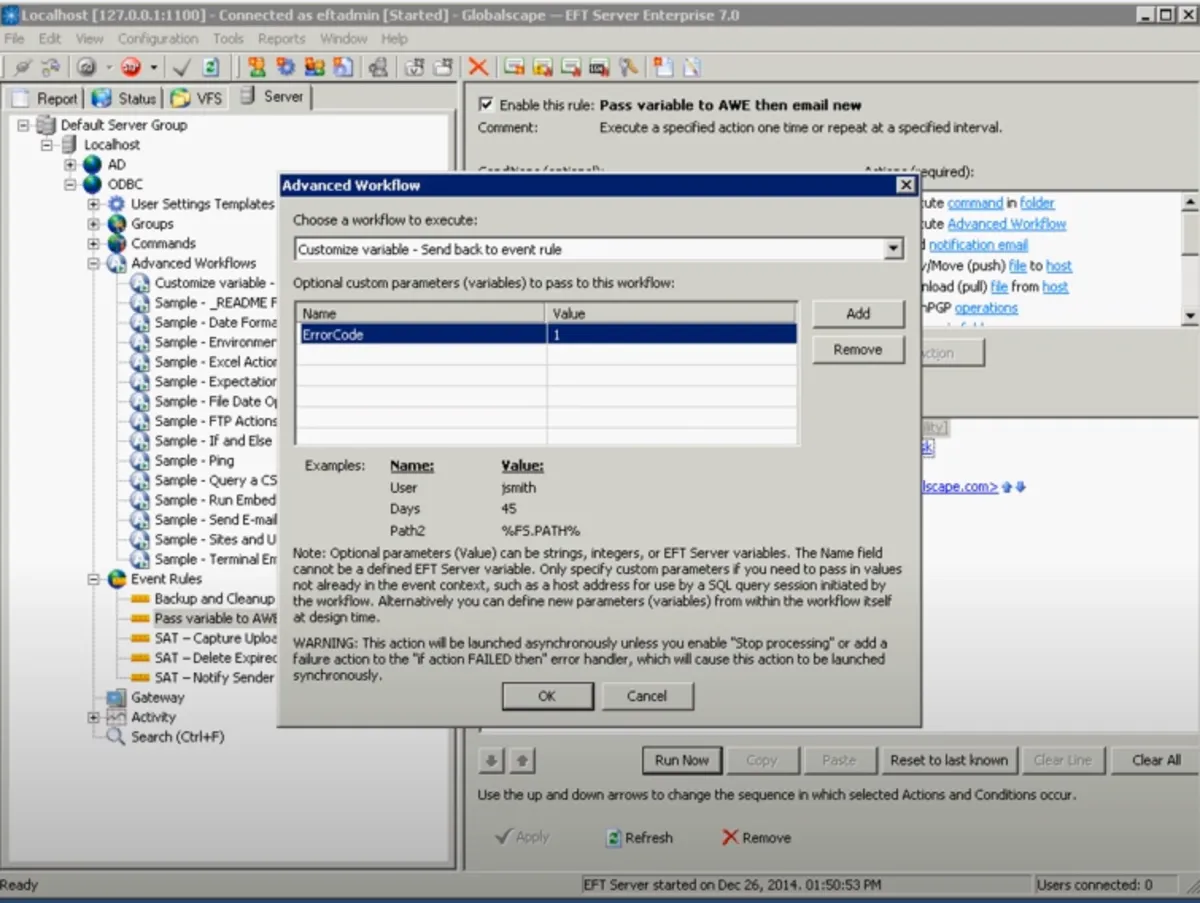The height and width of the screenshot is (903, 1200).
Task: Expand the AD site node
Action: 70,164
